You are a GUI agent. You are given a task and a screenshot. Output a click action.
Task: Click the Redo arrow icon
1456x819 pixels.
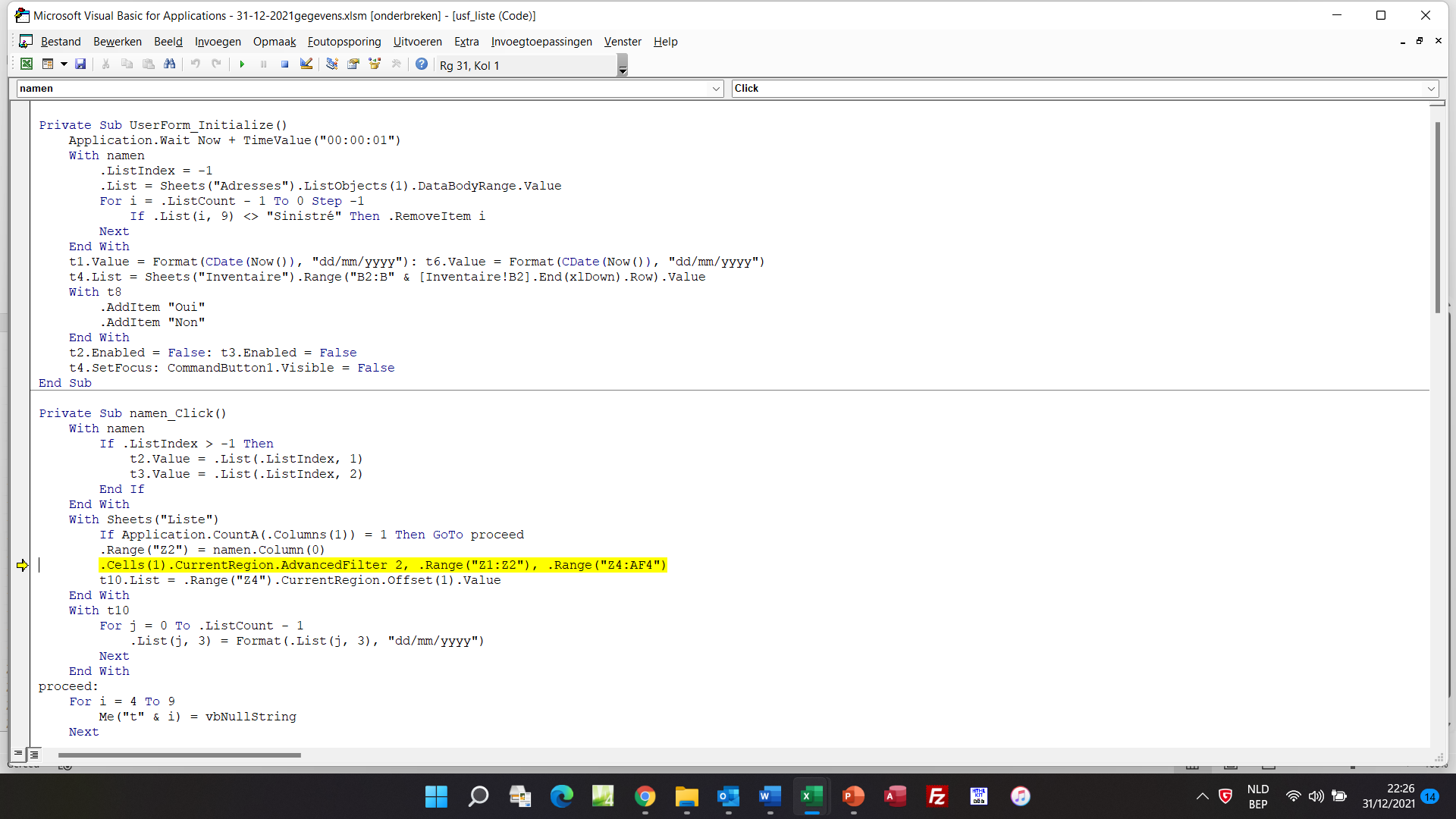coord(217,64)
